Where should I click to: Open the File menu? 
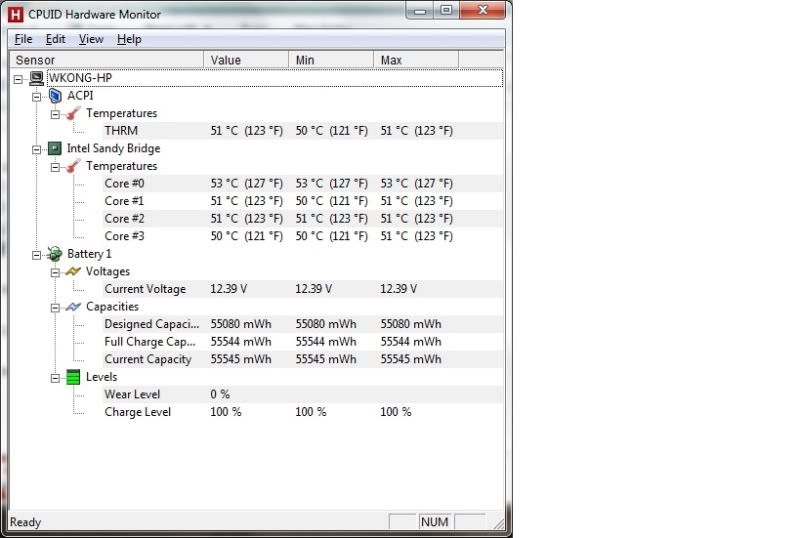[x=24, y=39]
